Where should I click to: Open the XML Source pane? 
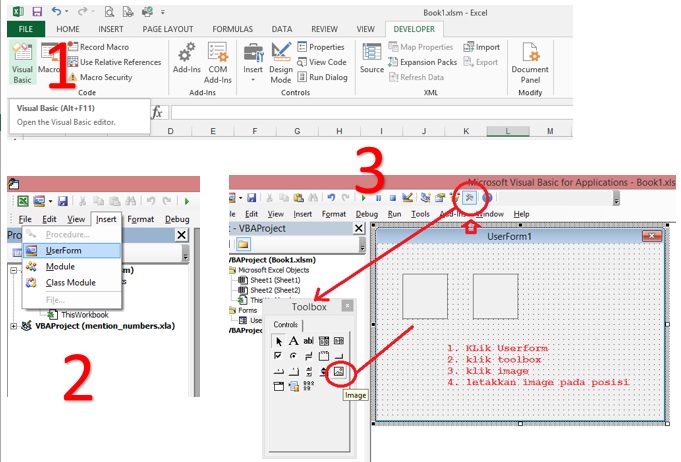(372, 58)
